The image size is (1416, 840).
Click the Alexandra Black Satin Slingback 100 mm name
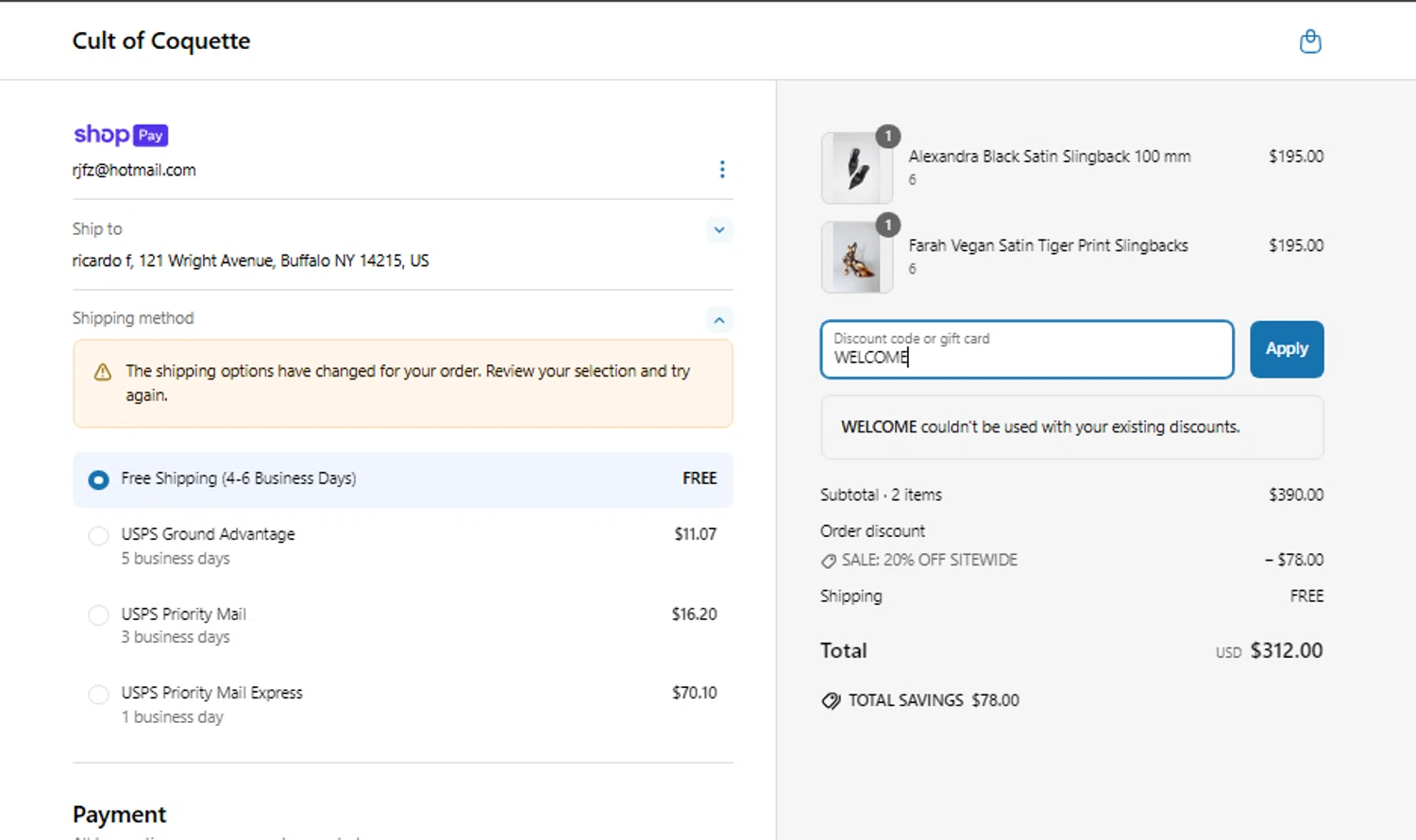pos(1050,157)
